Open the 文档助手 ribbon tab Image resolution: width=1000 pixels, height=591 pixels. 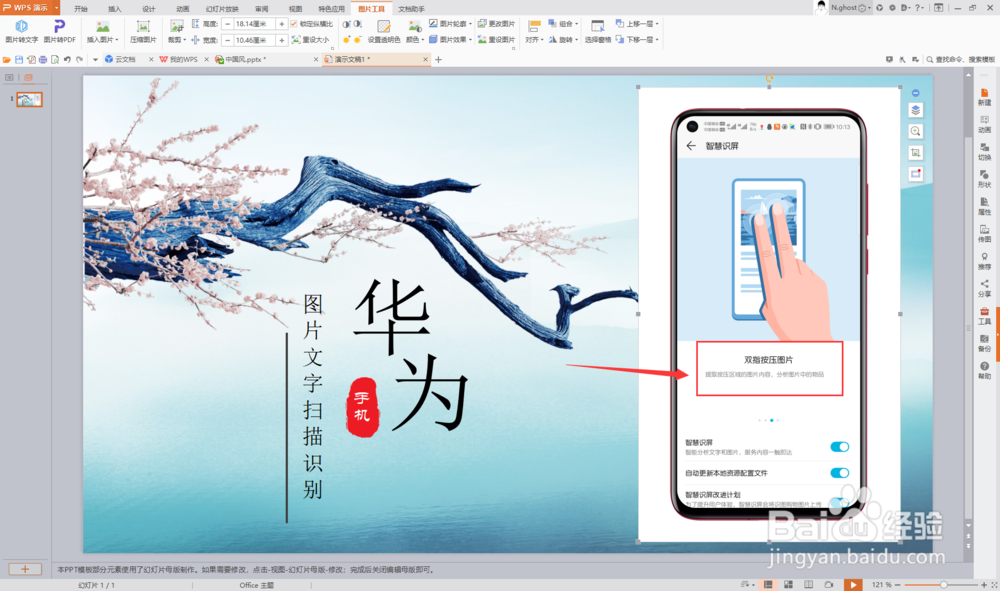pos(411,9)
